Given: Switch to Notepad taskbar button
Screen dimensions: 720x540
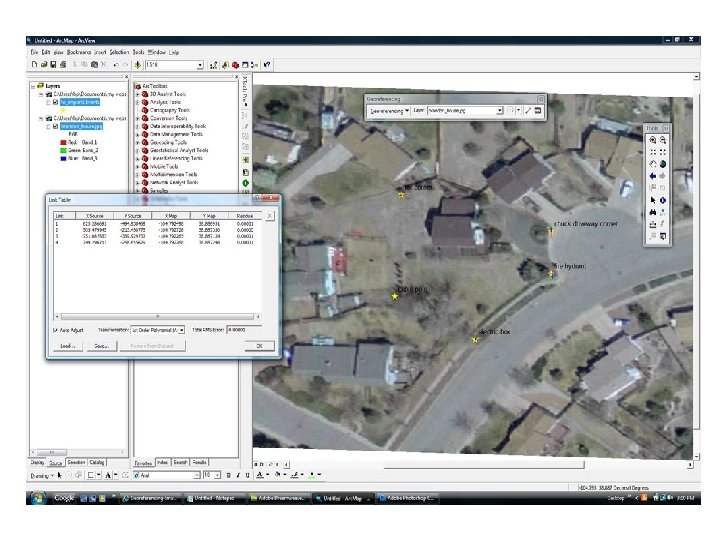Looking at the screenshot, I should tap(214, 498).
